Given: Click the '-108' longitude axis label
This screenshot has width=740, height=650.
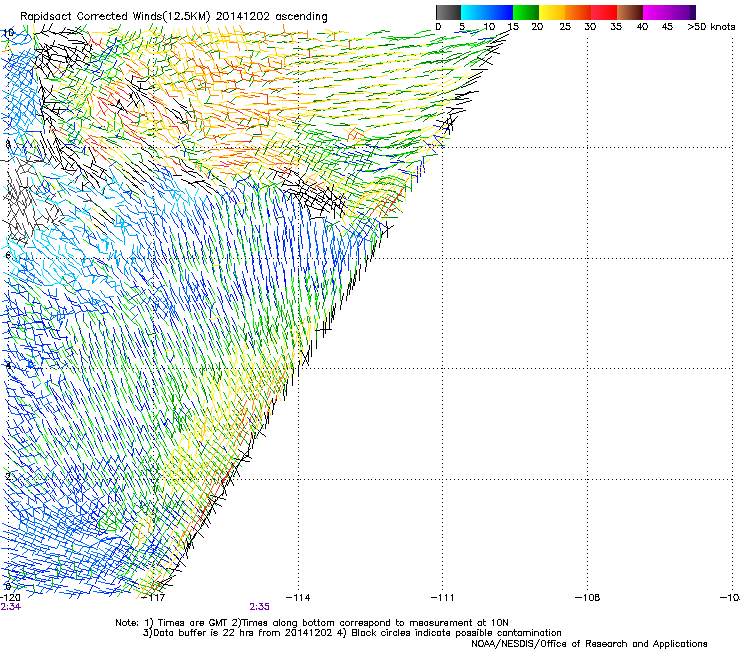Looking at the screenshot, I should coord(588,598).
